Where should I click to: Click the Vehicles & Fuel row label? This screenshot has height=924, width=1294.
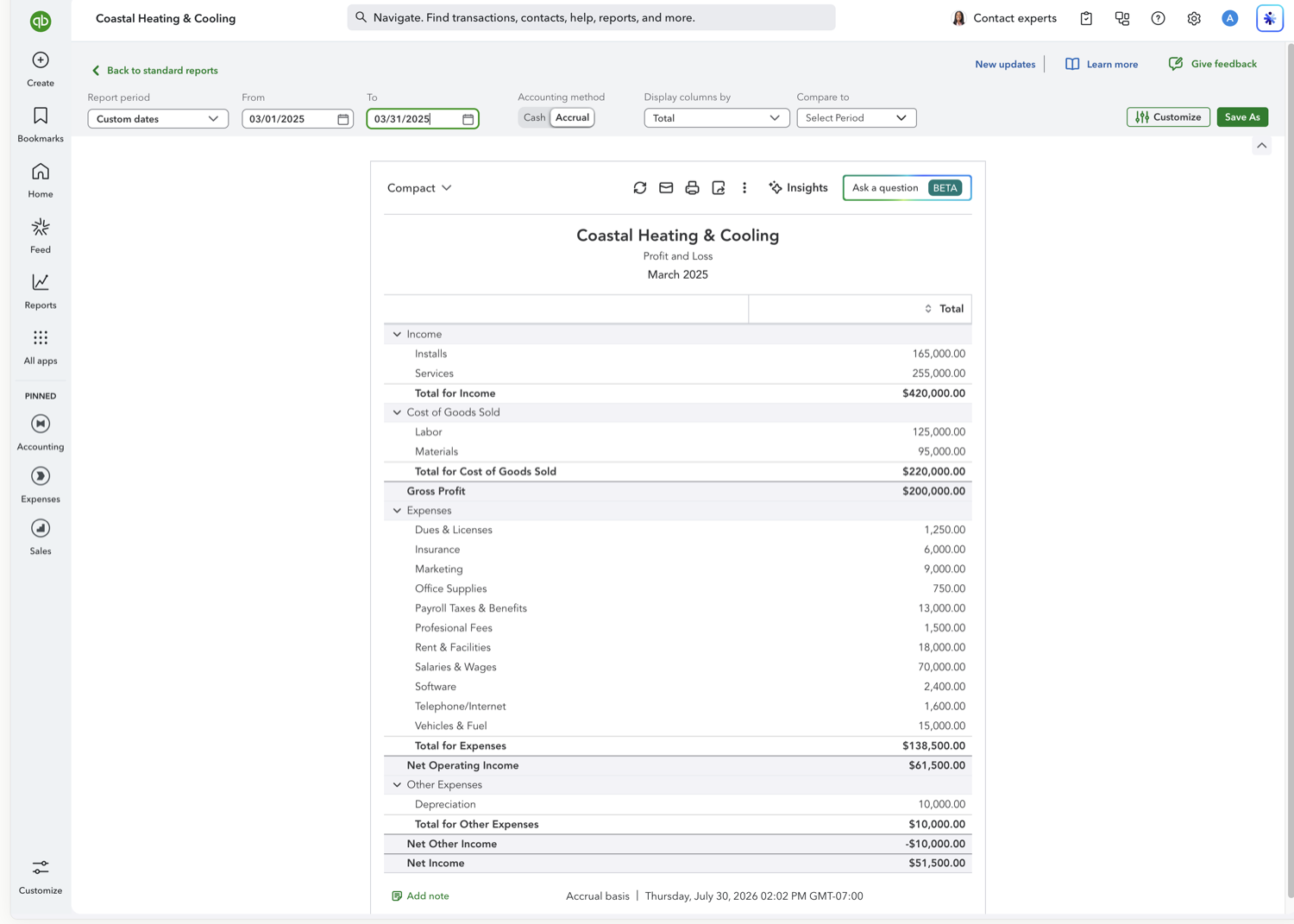pyautogui.click(x=450, y=726)
